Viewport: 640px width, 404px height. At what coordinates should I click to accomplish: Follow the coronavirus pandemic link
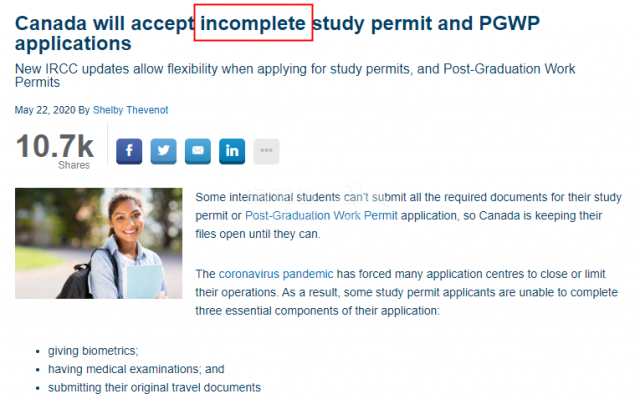tap(276, 274)
